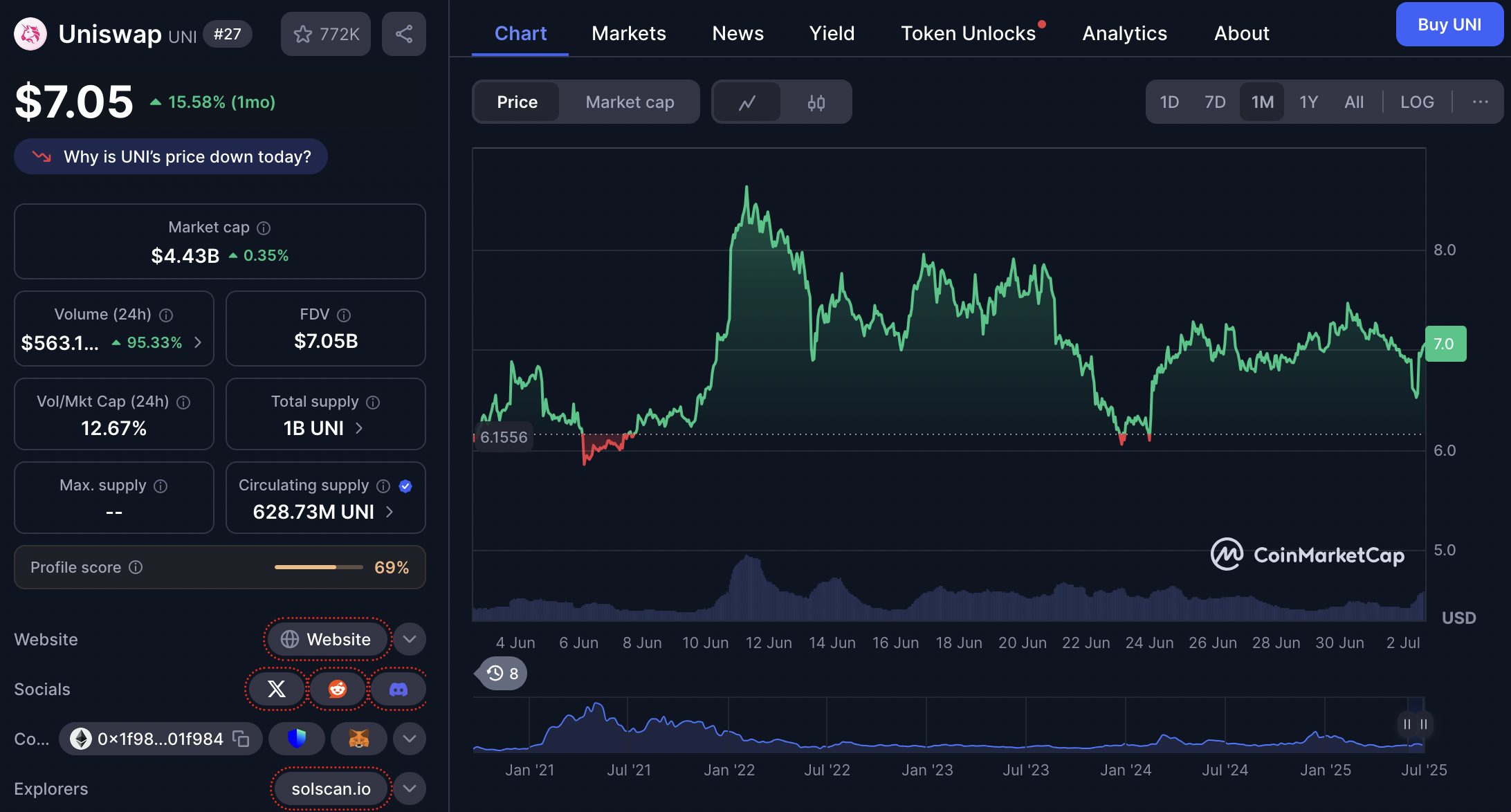Select the Price toggle
The width and height of the screenshot is (1511, 812).
coord(518,102)
